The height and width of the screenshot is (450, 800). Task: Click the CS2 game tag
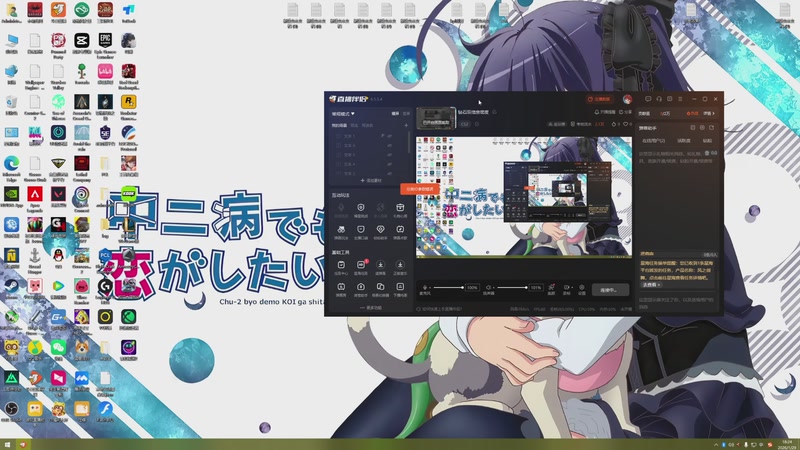465,124
